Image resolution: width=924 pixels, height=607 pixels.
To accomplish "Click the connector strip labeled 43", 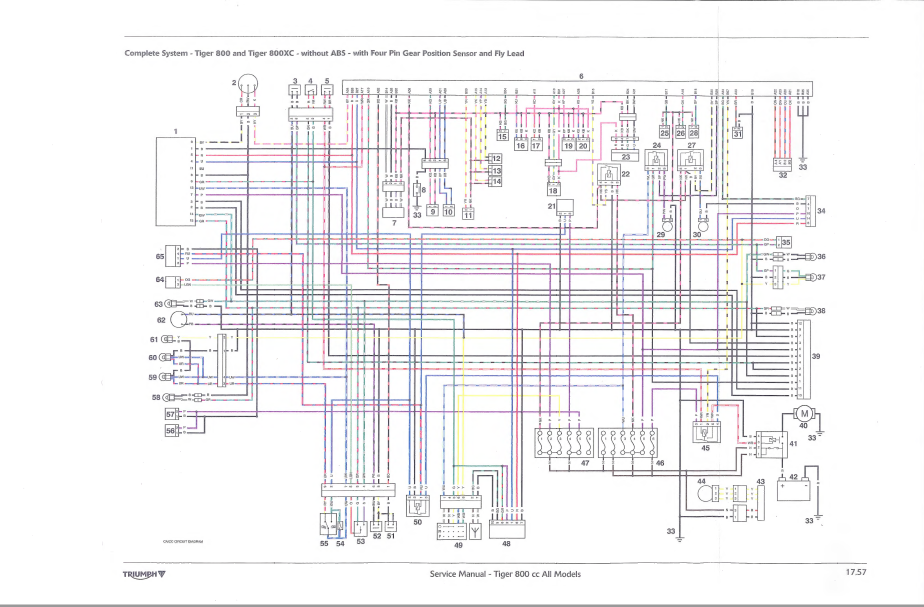I will click(761, 504).
